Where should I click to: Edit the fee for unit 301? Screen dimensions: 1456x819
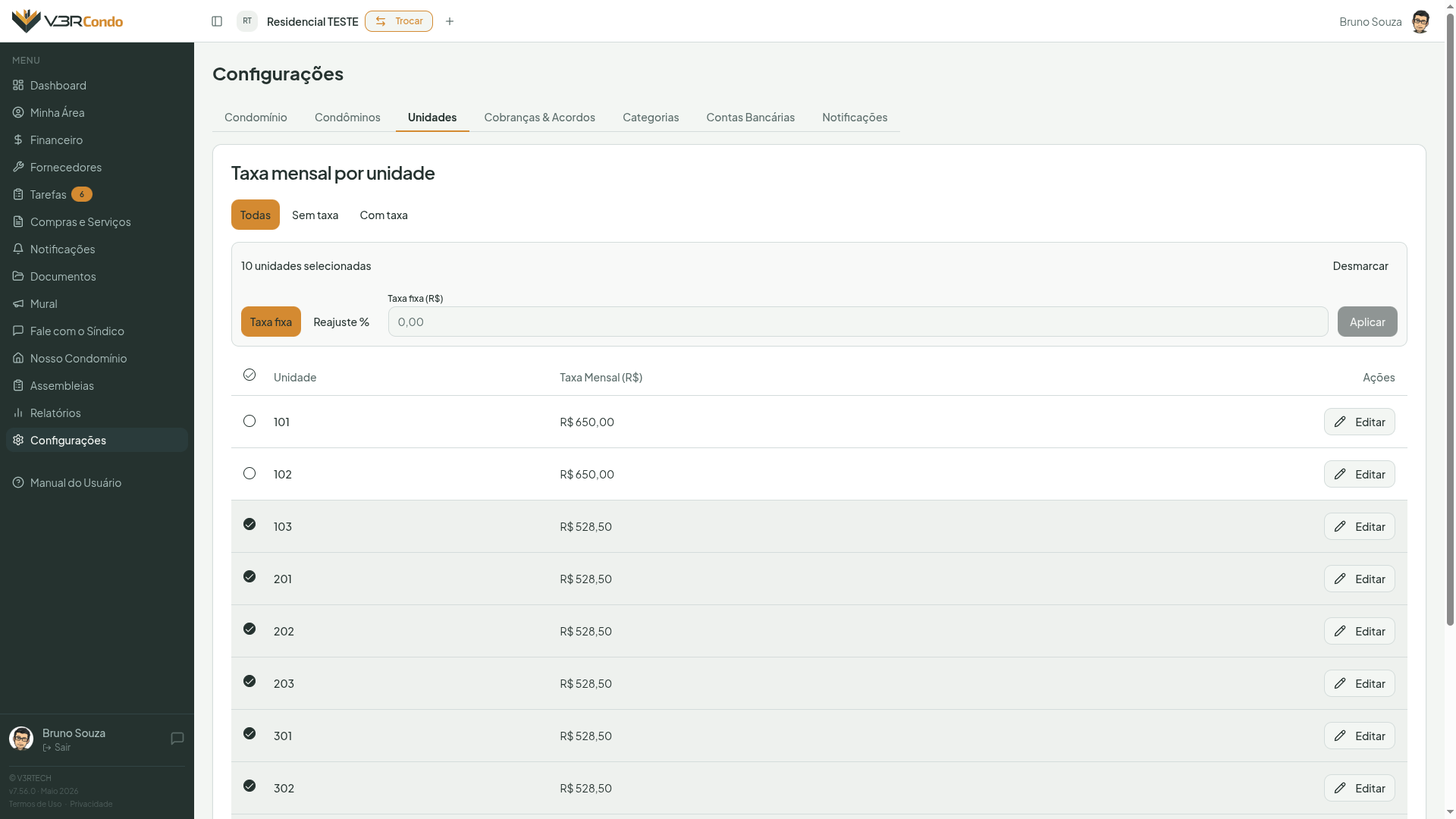tap(1360, 736)
